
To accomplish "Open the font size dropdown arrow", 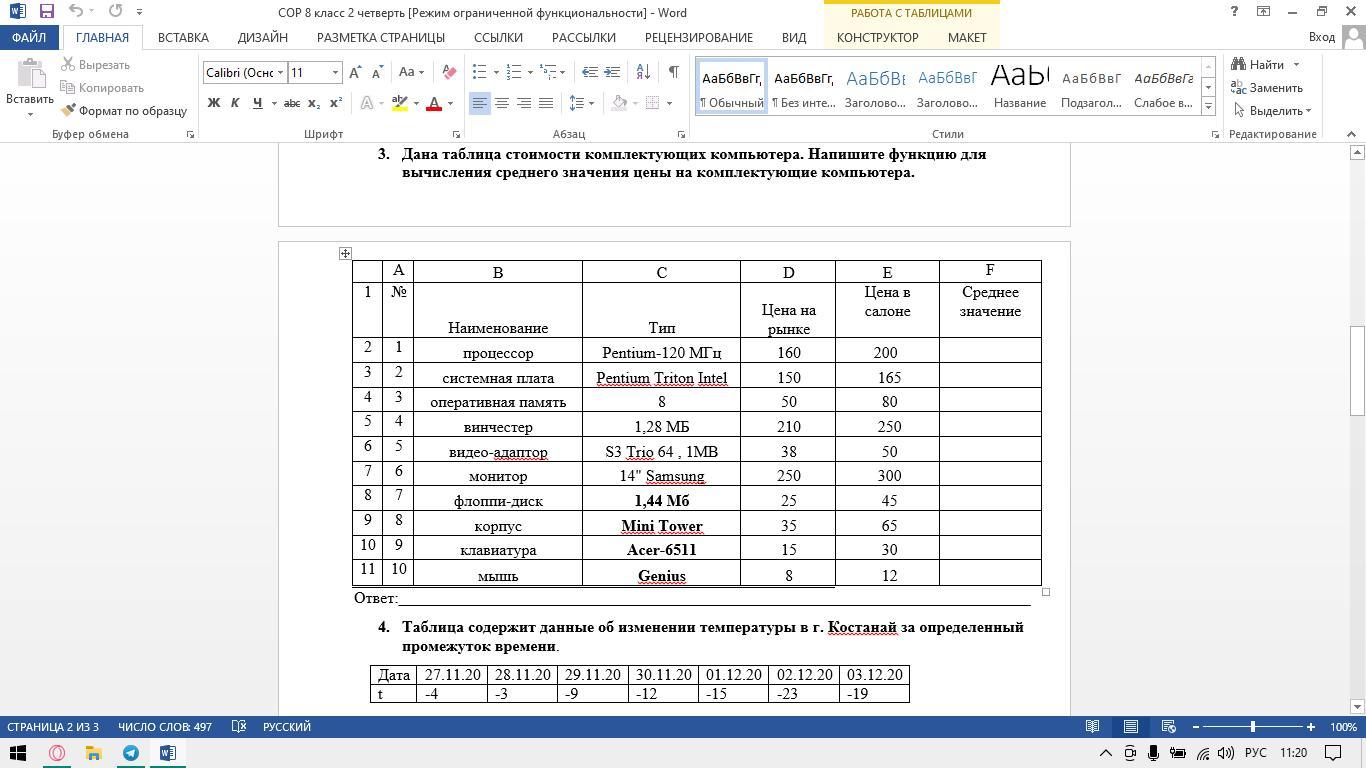I will 335,72.
